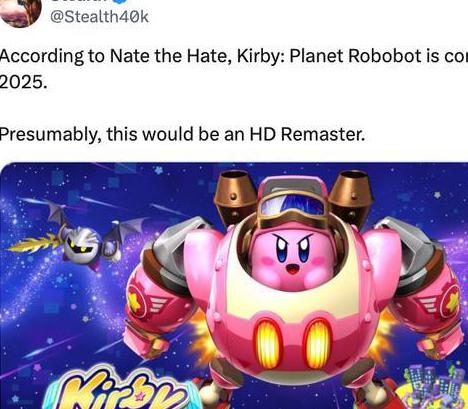468x409 pixels.
Task: Click the @Stealth40k handle
Action: 99,17
